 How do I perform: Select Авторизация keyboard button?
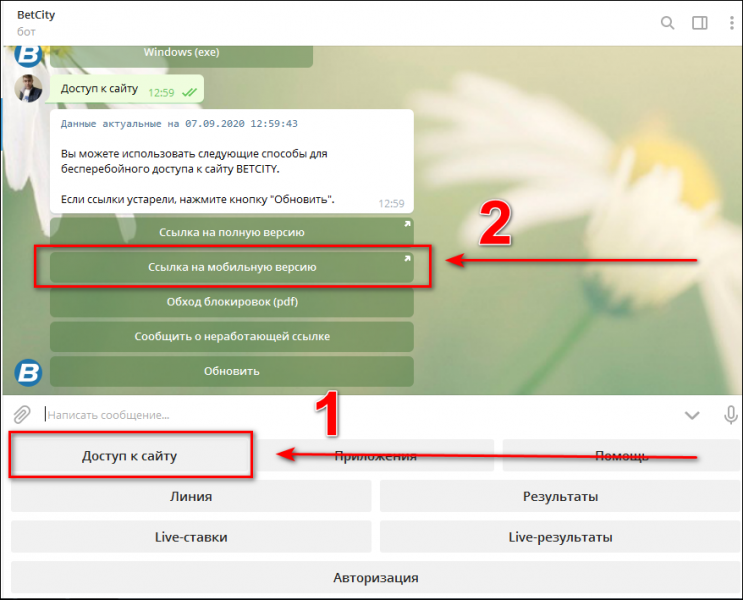click(376, 578)
